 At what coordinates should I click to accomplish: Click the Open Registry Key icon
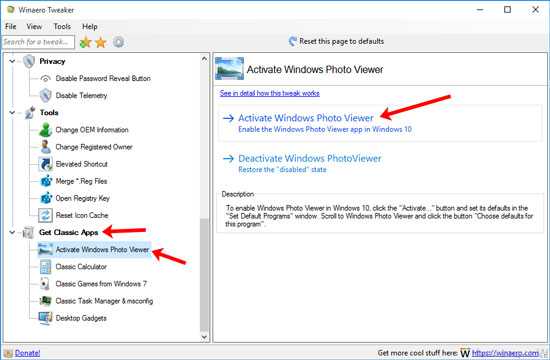46,198
